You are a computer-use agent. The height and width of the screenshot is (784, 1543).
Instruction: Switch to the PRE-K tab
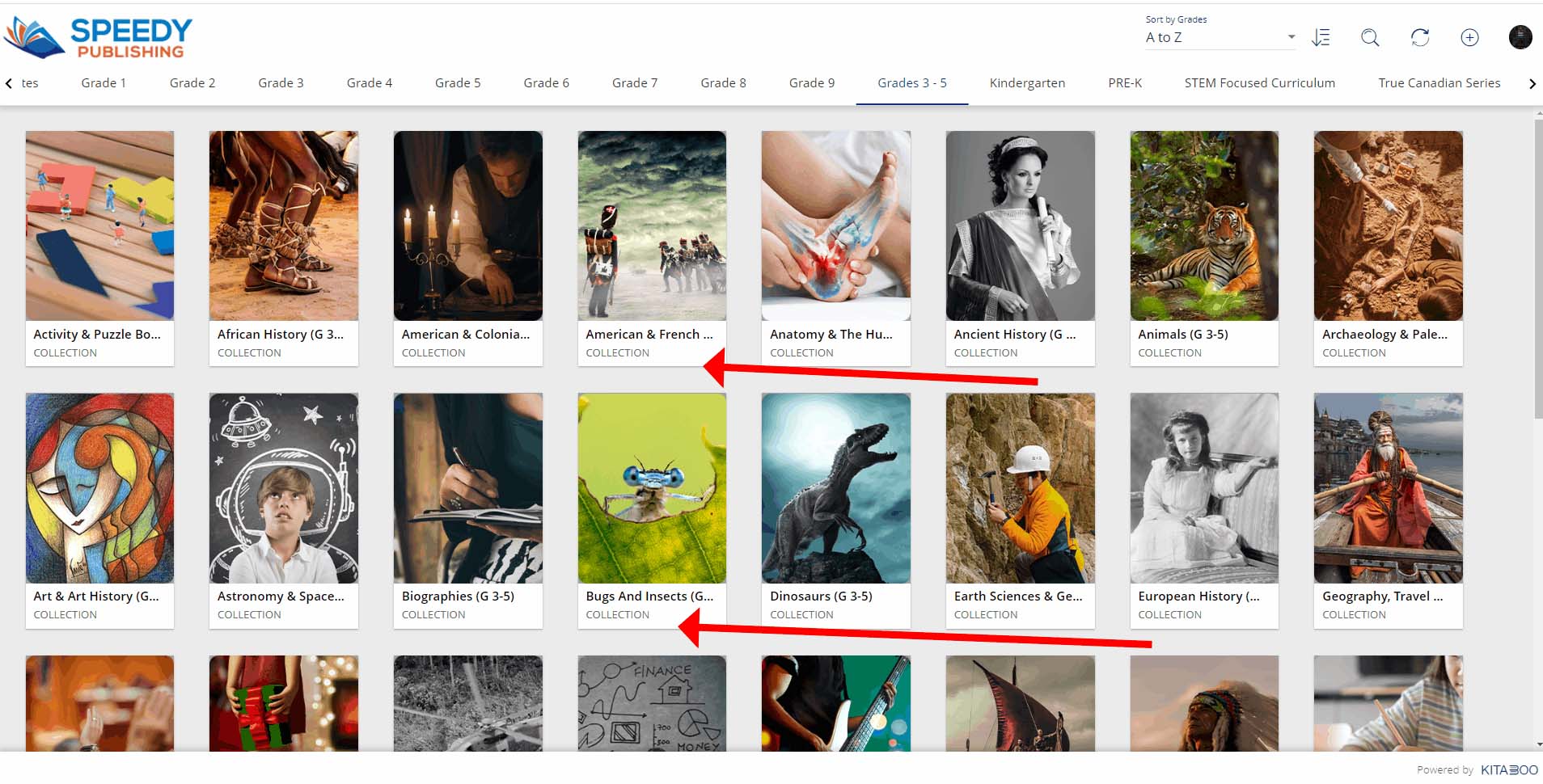click(1125, 82)
